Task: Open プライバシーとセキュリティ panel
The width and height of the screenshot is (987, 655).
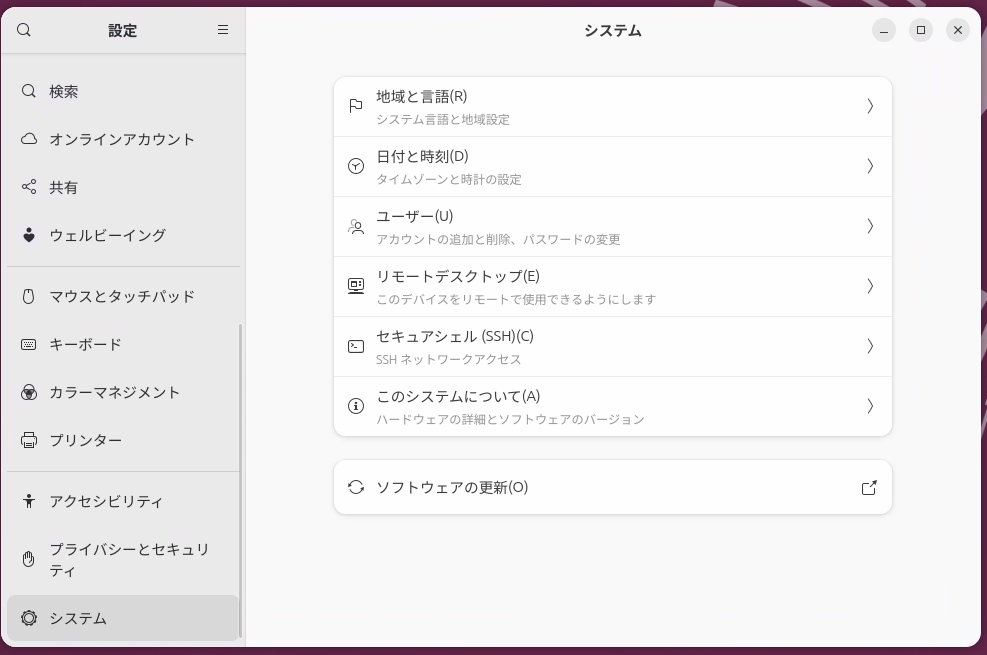Action: coord(123,559)
